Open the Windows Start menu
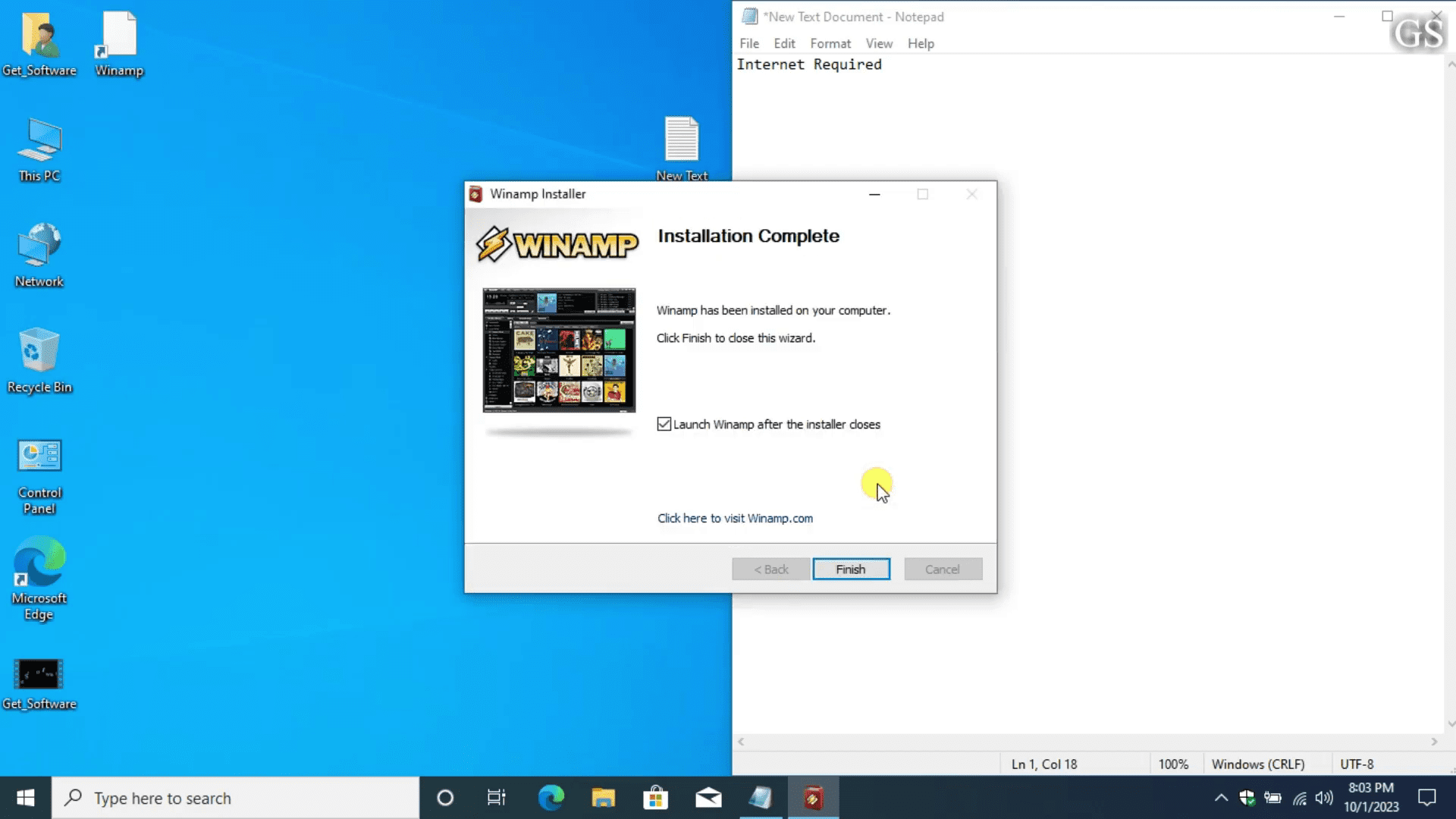1456x819 pixels. click(26, 798)
